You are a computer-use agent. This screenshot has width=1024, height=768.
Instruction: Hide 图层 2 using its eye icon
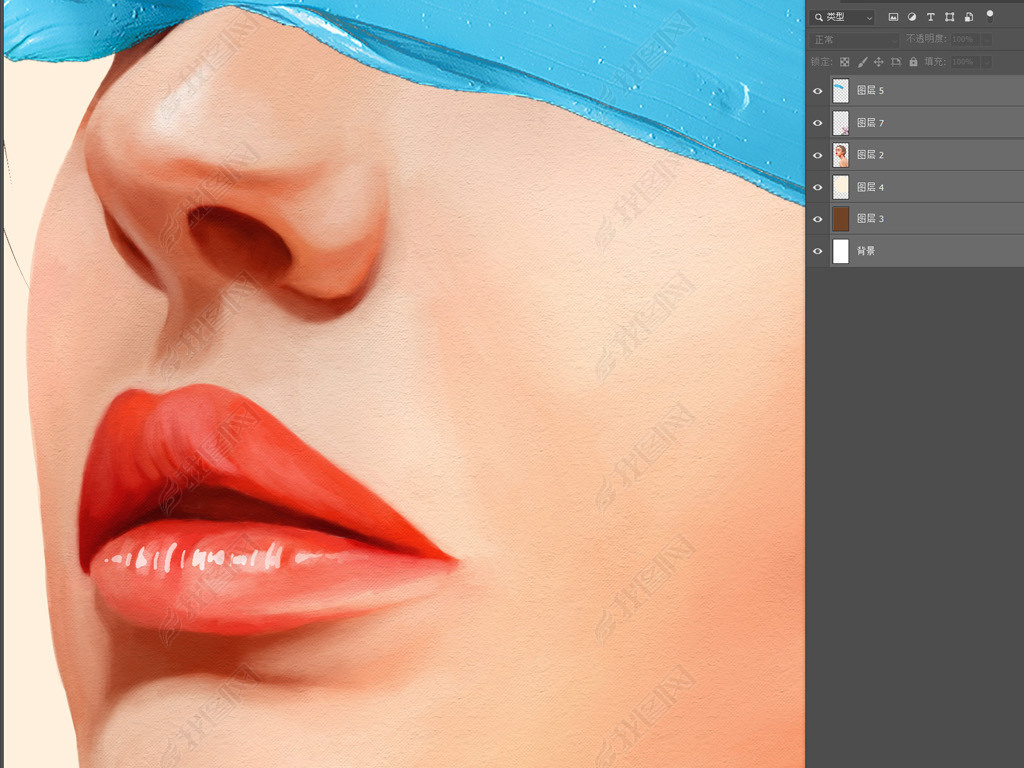coord(818,155)
